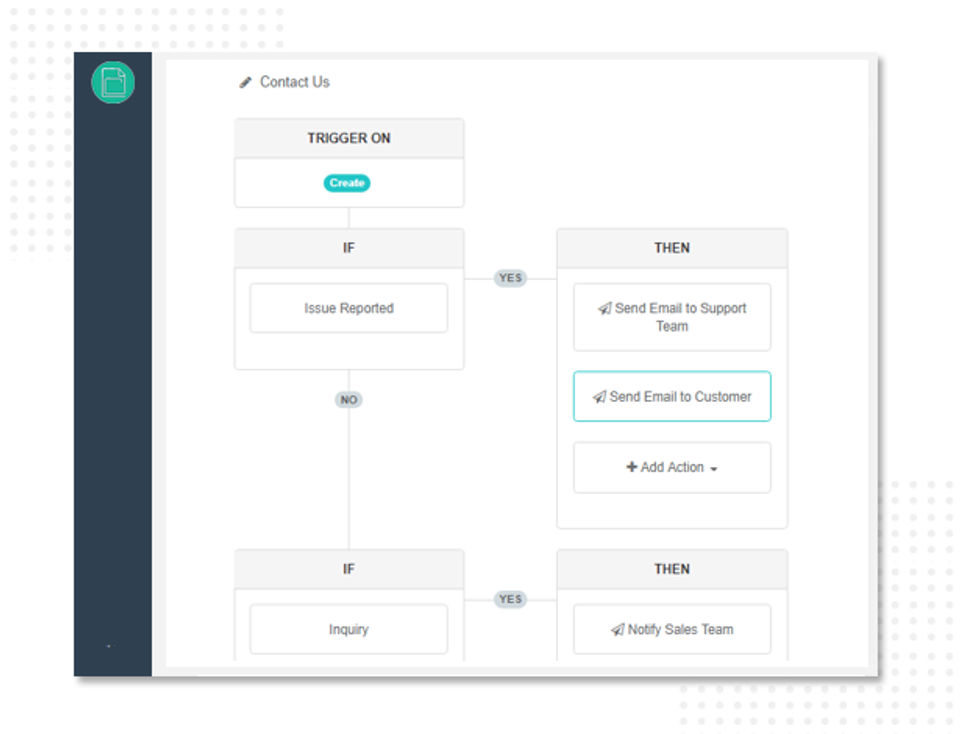Click the plus icon in Add Action
Viewport: 960px width, 734px height.
coord(632,466)
